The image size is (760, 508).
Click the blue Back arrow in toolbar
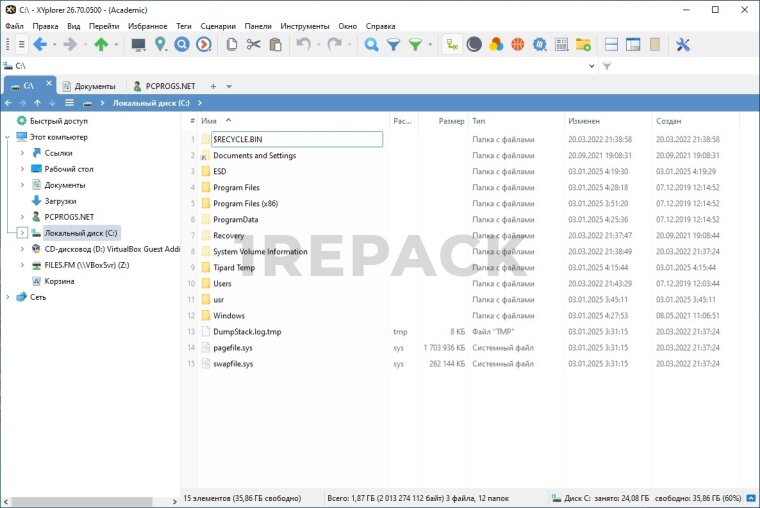pyautogui.click(x=39, y=44)
